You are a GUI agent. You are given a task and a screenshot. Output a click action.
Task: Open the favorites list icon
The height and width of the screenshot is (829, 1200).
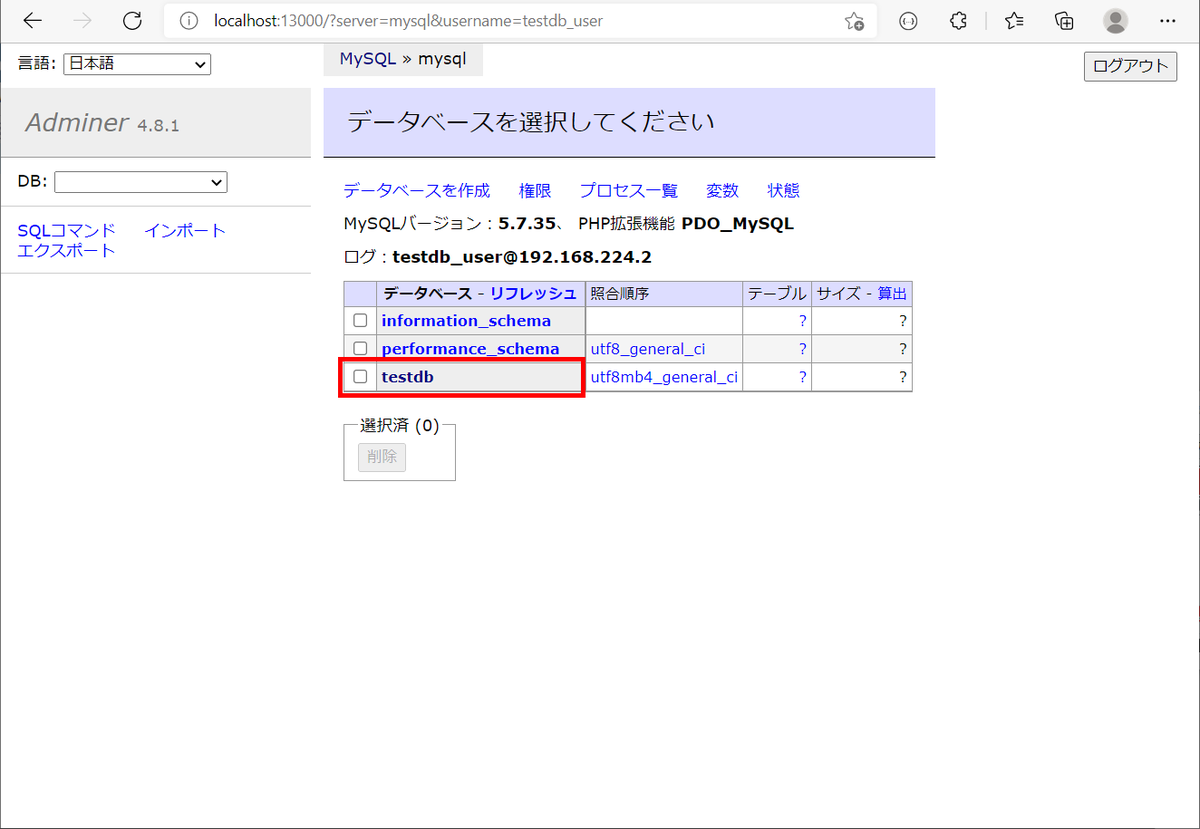[1014, 20]
